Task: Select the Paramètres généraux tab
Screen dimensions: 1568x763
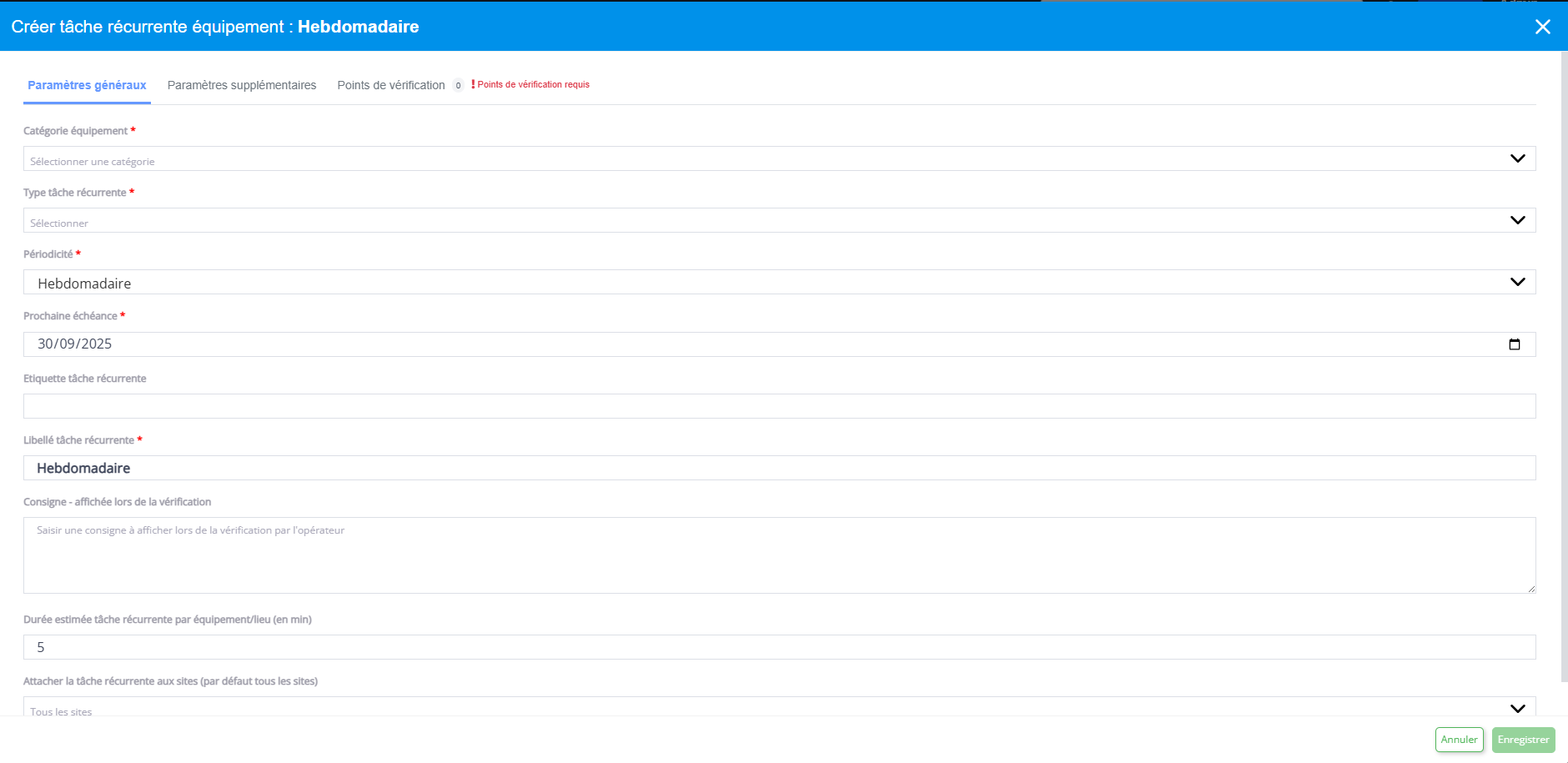Action: pos(87,85)
